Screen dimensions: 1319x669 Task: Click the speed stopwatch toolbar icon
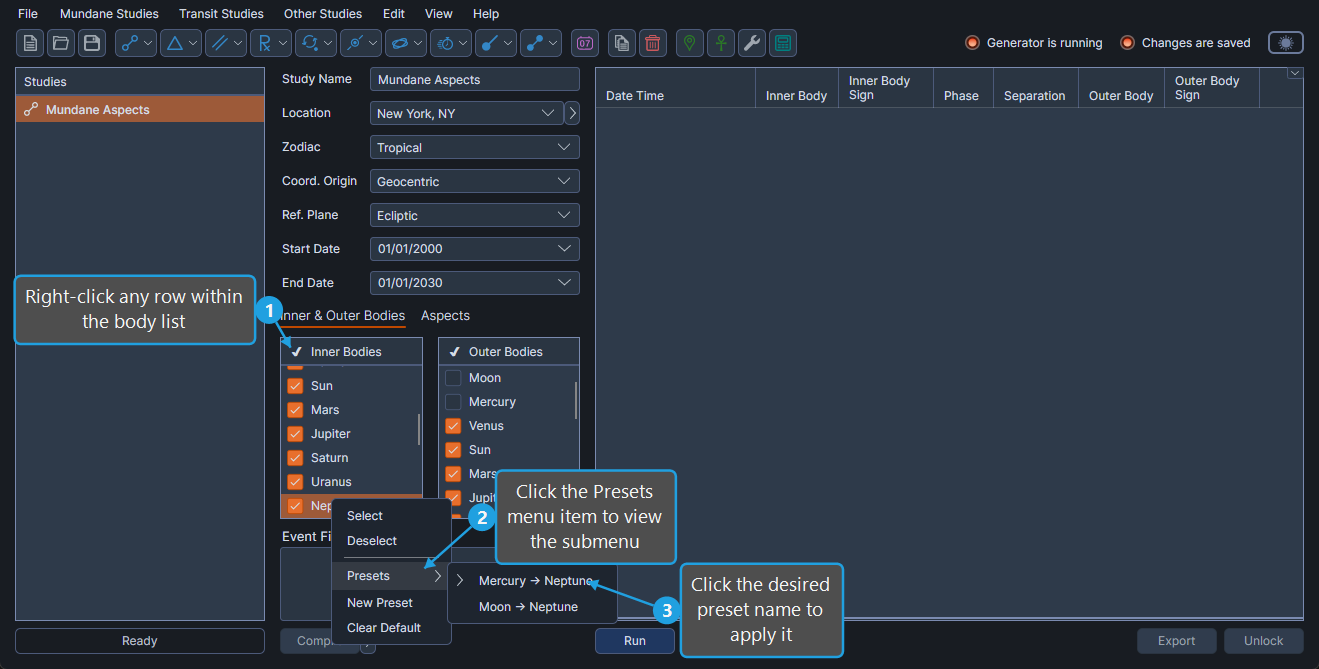[445, 43]
